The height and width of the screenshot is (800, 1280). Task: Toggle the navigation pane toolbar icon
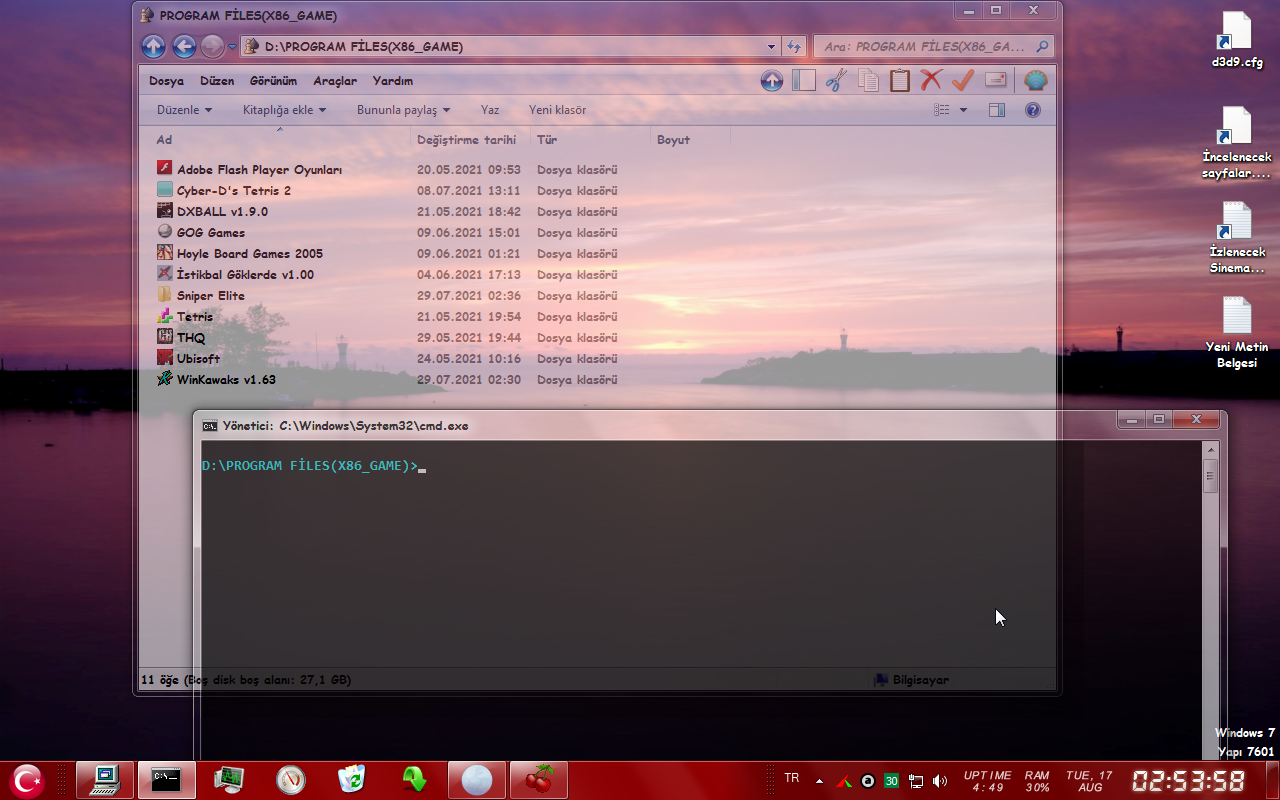click(804, 81)
